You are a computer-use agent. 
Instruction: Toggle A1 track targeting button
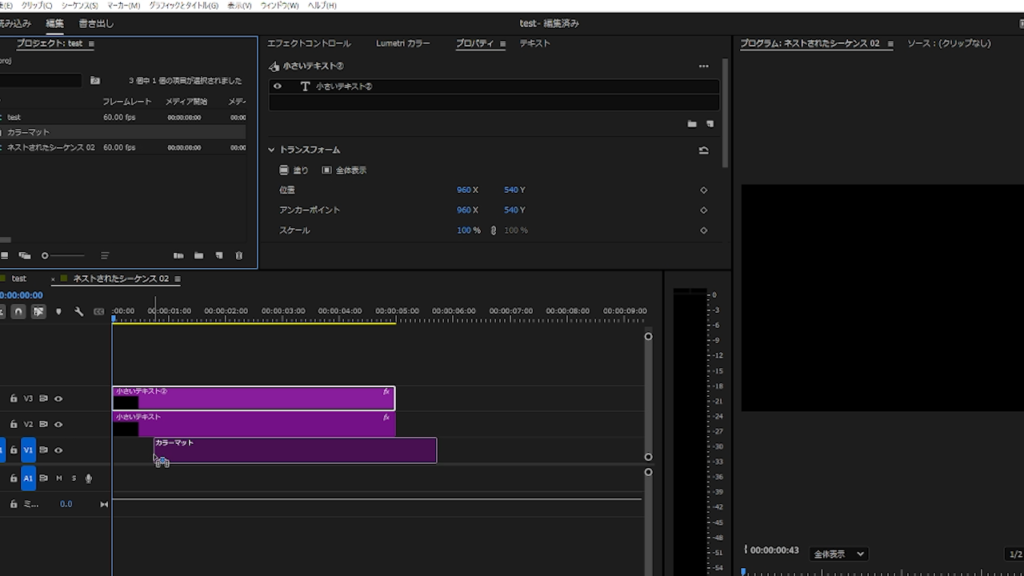[28, 479]
